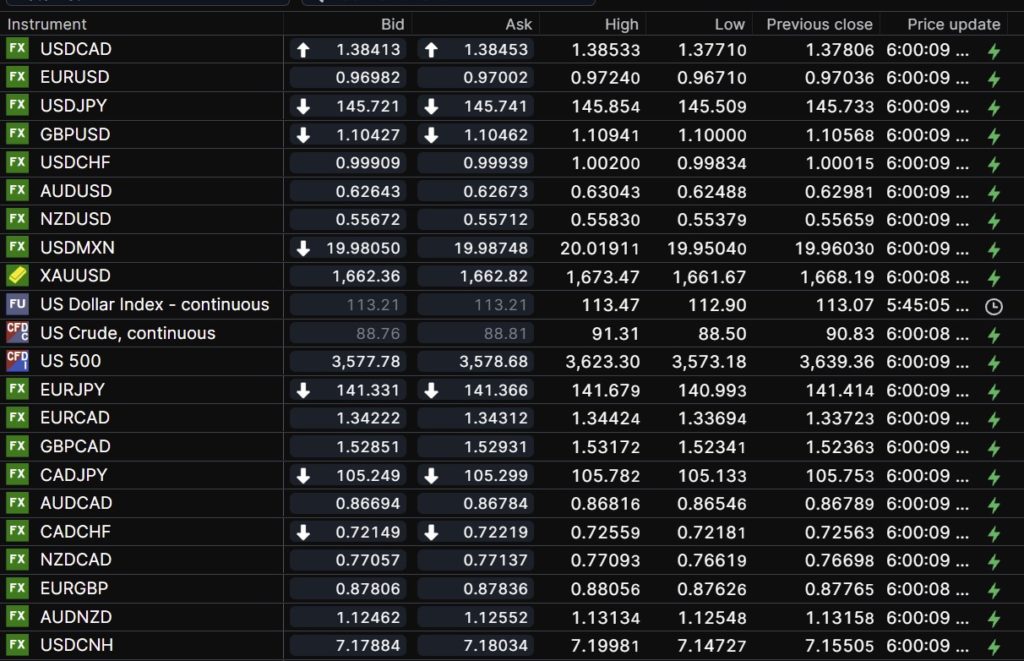The image size is (1024, 661).
Task: Select the FU icon for US Dollar Index
Action: (17, 305)
